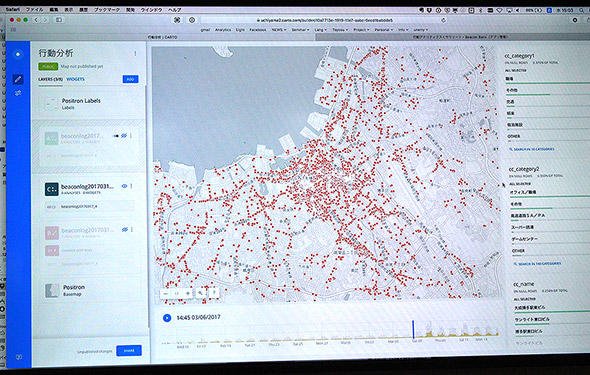Toggle the Safari sidebar button
The height and width of the screenshot is (375, 590).
pos(59,20)
